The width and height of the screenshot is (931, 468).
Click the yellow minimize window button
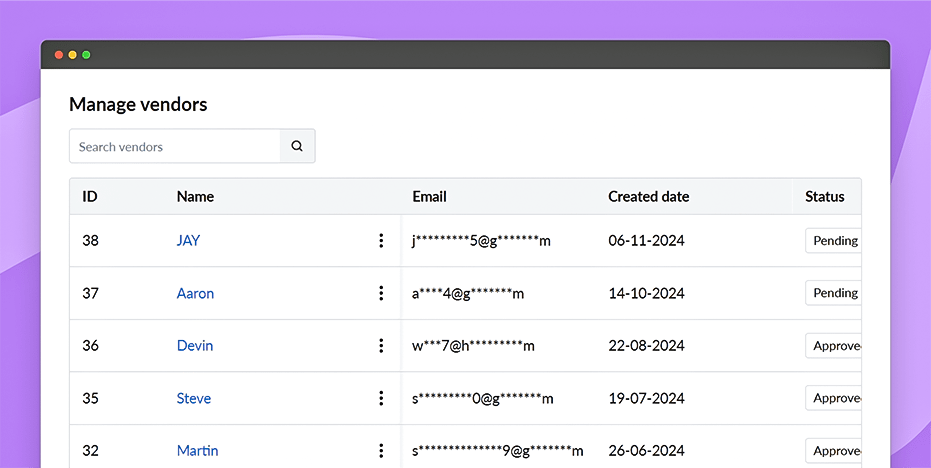[x=72, y=55]
